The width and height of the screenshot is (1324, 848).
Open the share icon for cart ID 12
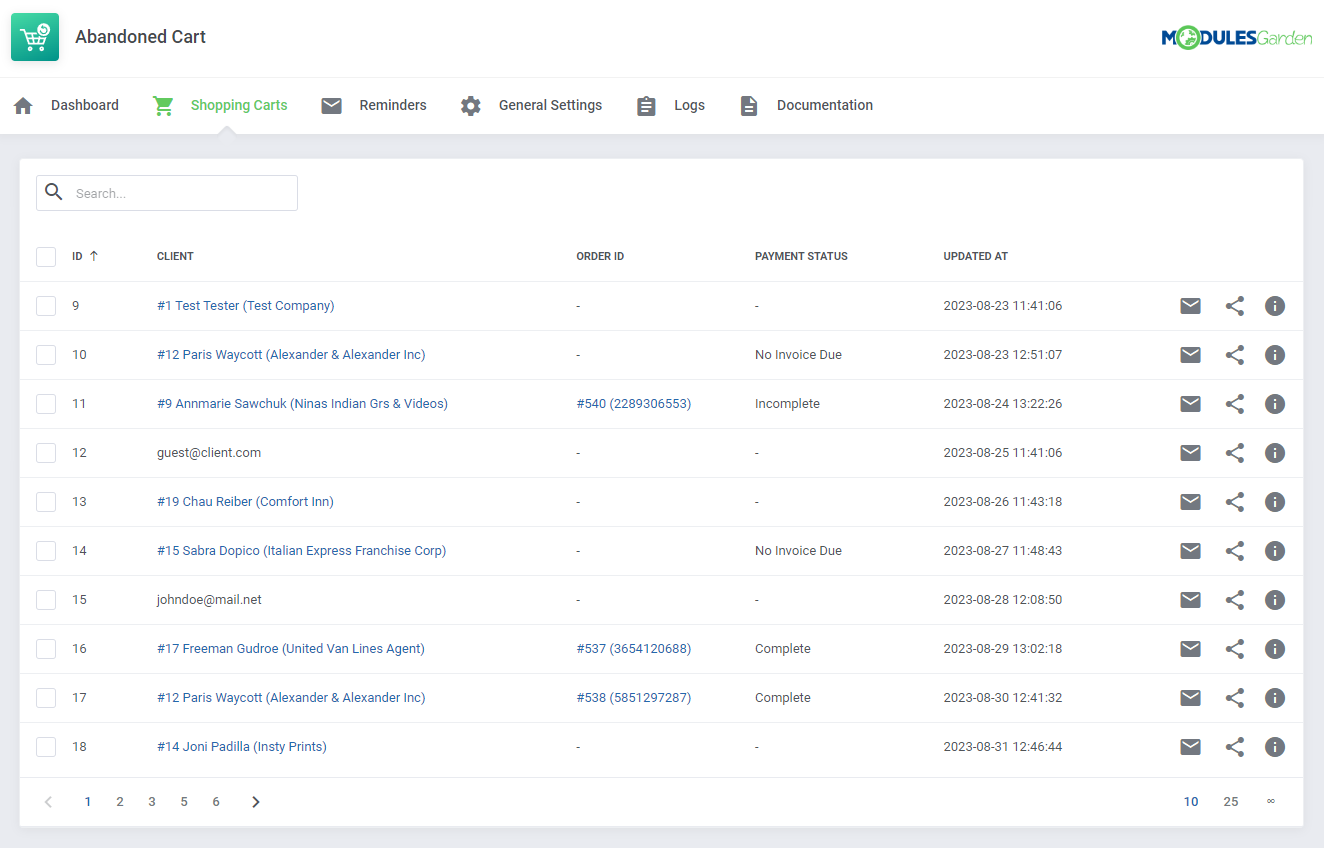click(x=1235, y=452)
